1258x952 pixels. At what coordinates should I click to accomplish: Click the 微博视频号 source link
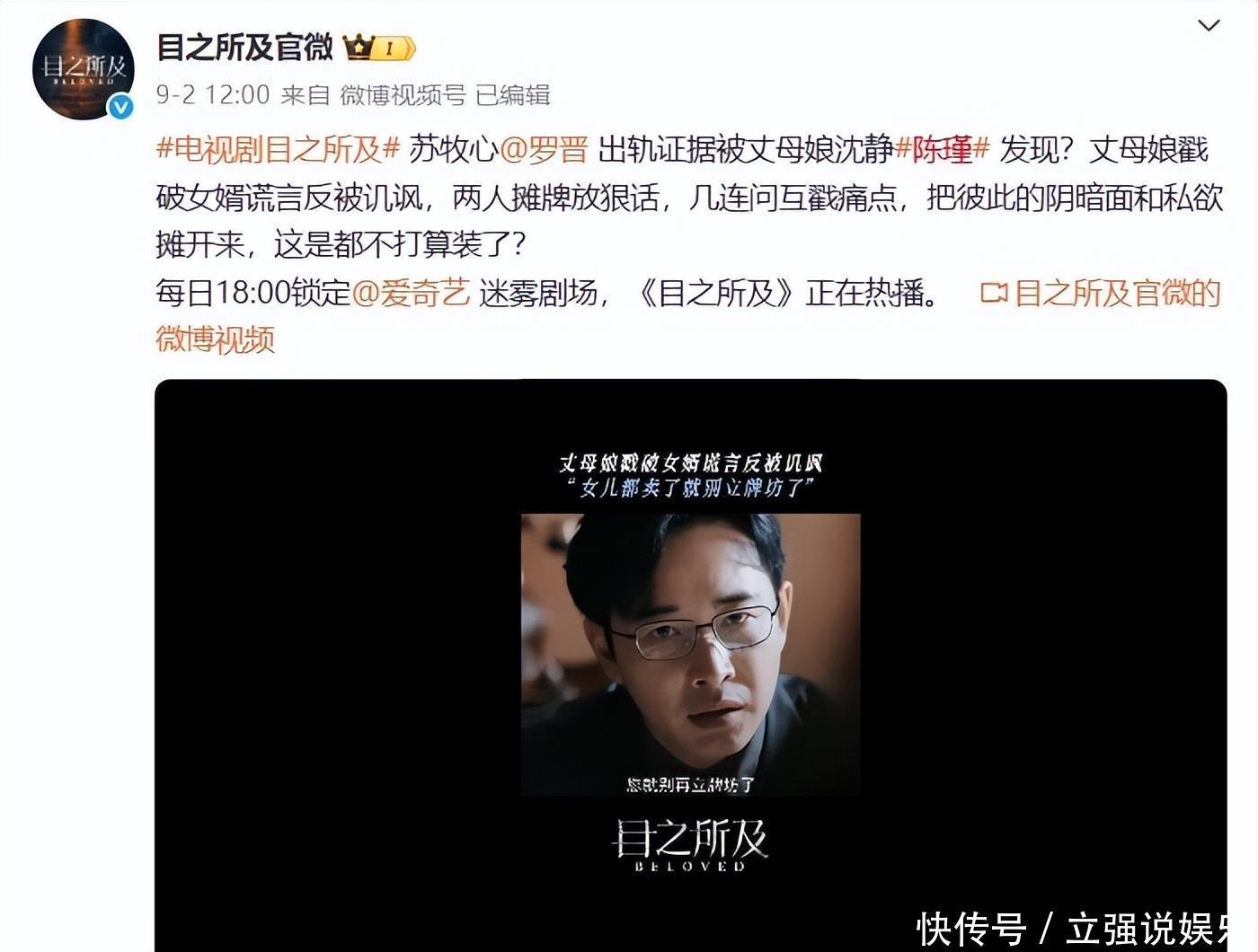click(x=403, y=94)
